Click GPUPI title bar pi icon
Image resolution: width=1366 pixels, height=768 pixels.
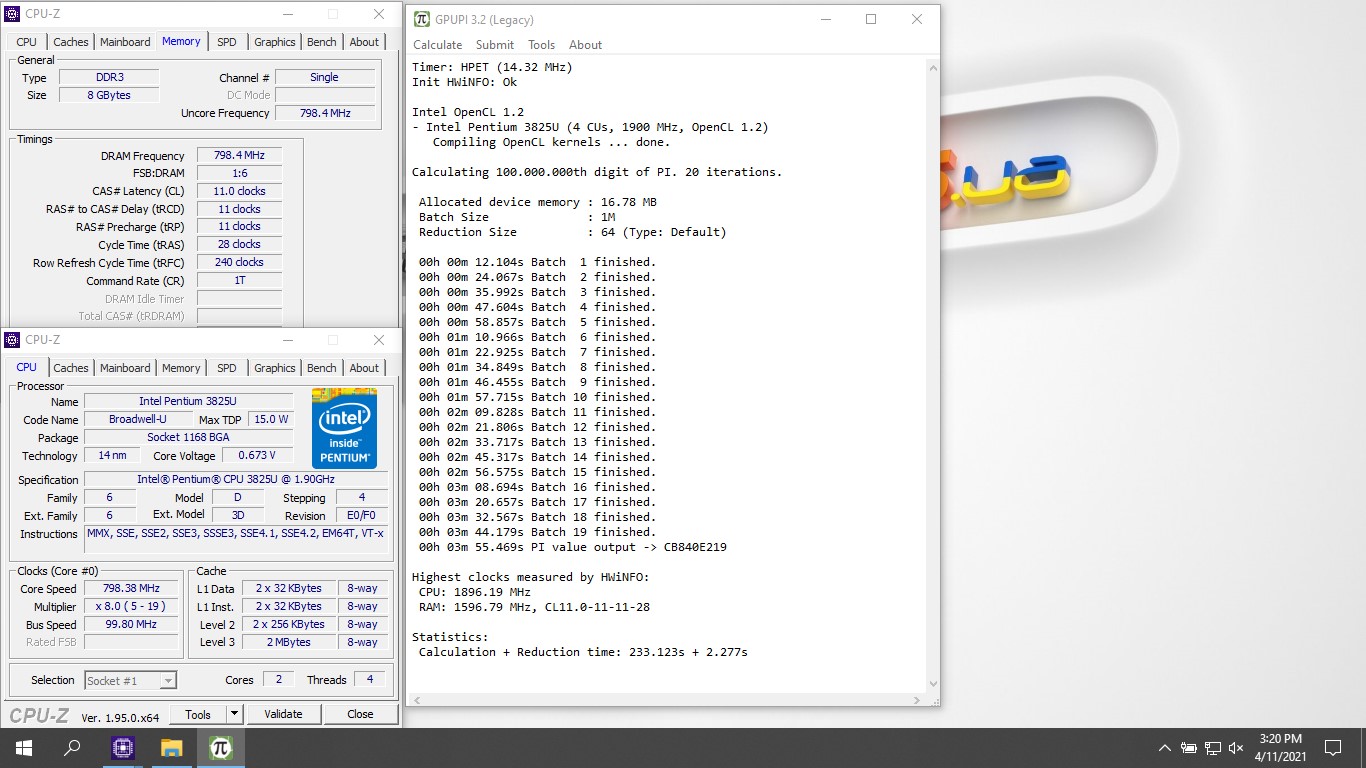click(421, 19)
